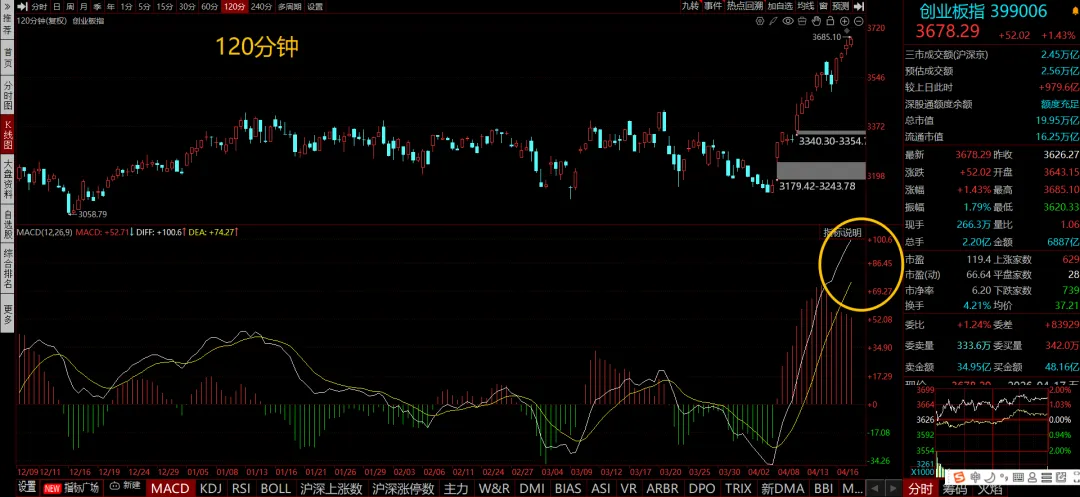Screen dimensions: 1080x497
Task: Select K线图 in left sidebar
Action: (7, 134)
